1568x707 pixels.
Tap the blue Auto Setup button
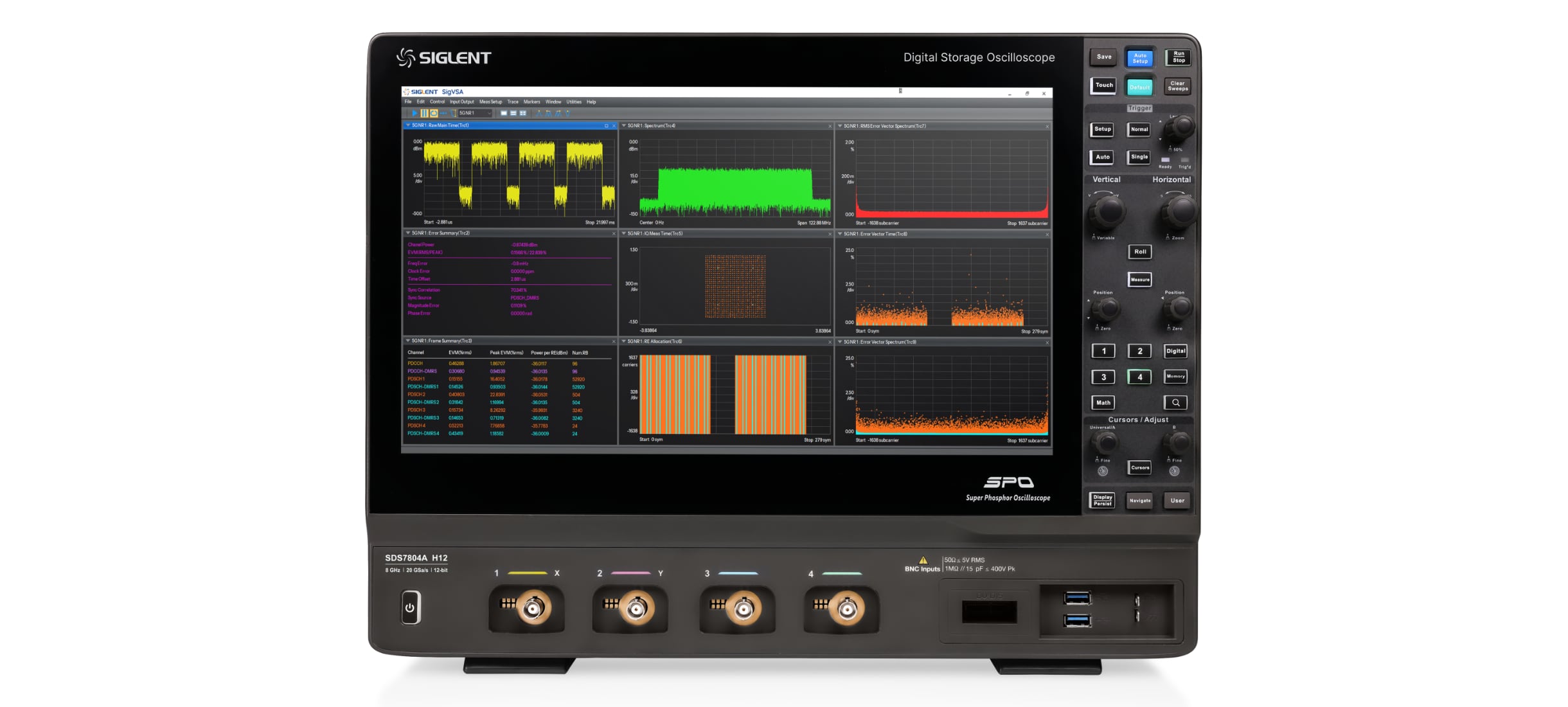(1140, 58)
